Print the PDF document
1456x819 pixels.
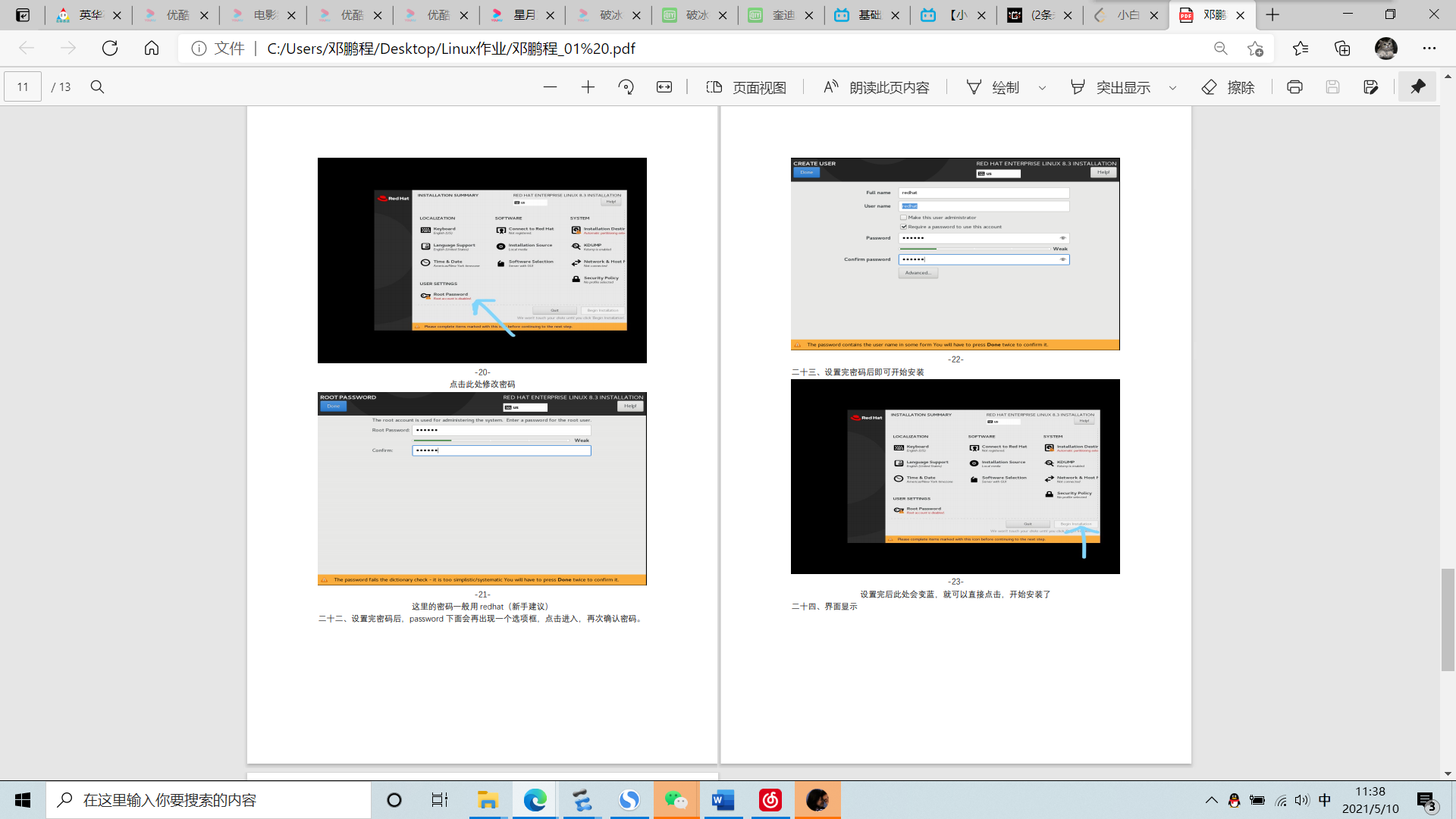point(1294,87)
